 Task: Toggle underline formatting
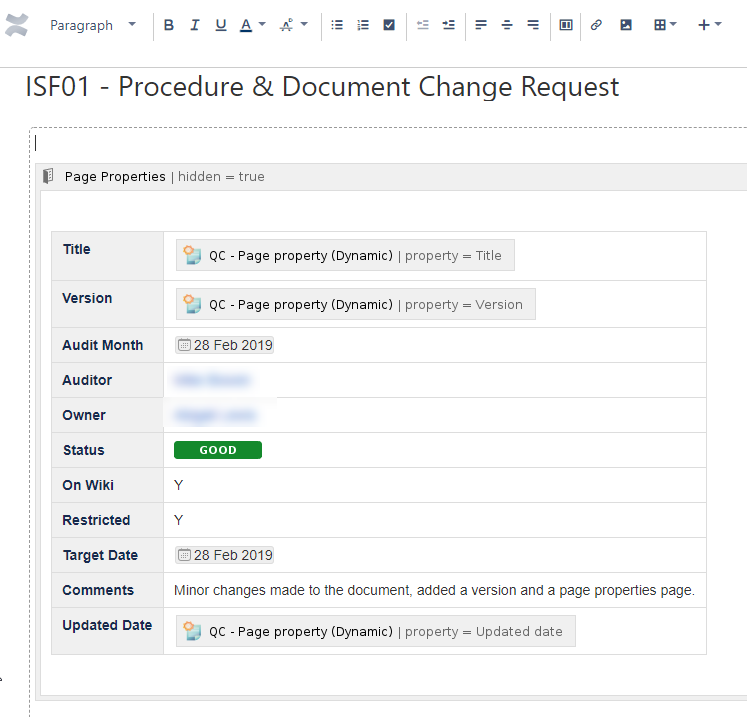coord(221,25)
